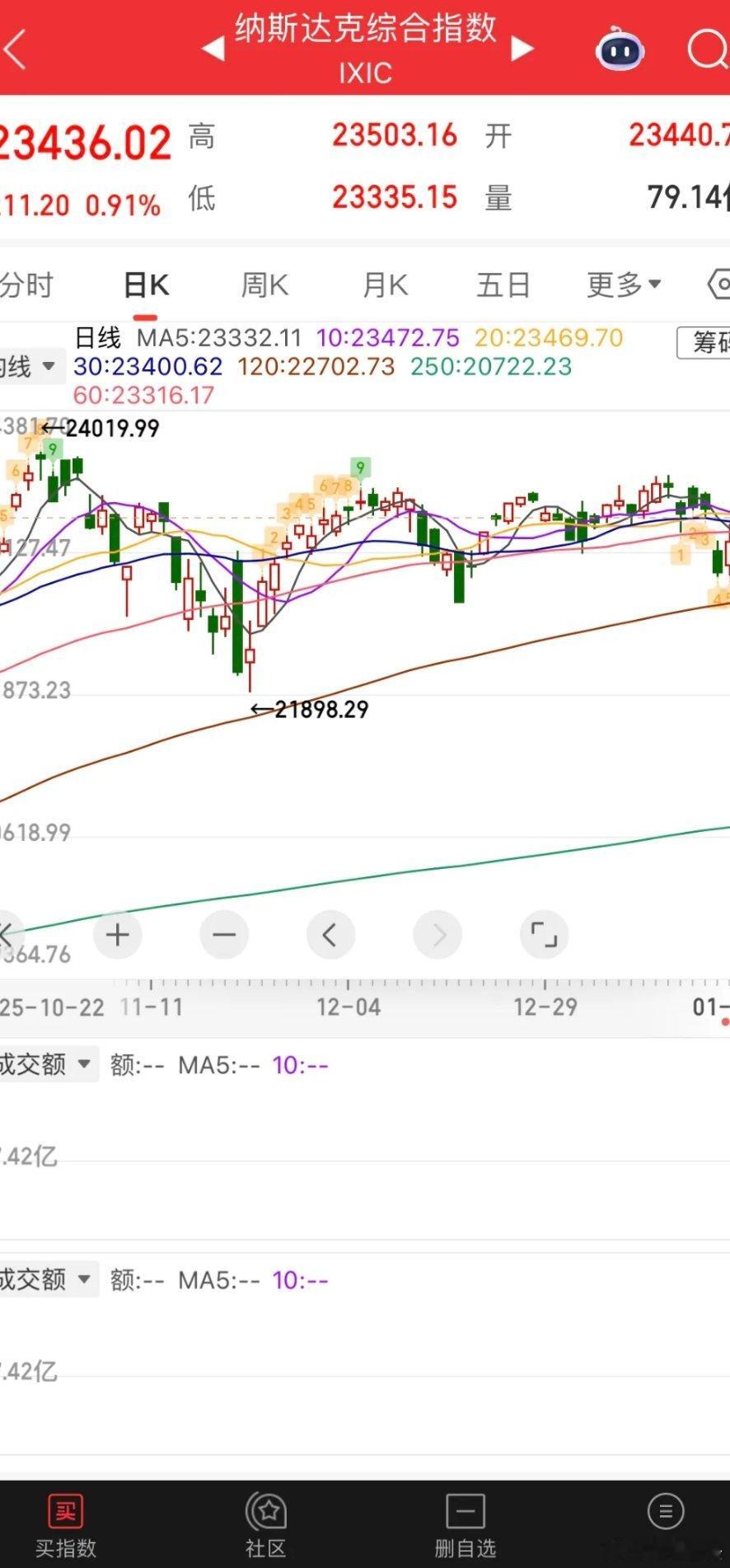Open 社区 community in bottom bar
Screen dimensions: 730x1568
265,1525
